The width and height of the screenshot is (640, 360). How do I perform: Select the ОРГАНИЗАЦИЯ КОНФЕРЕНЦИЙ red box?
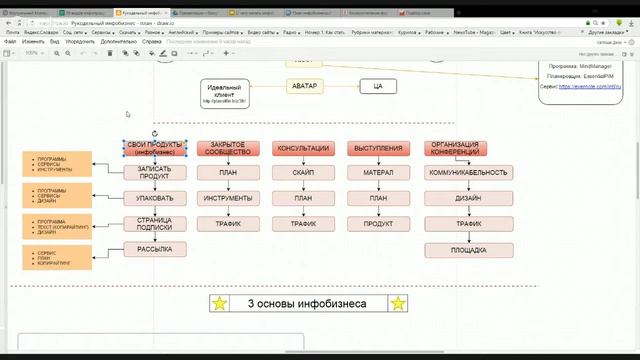(455, 148)
